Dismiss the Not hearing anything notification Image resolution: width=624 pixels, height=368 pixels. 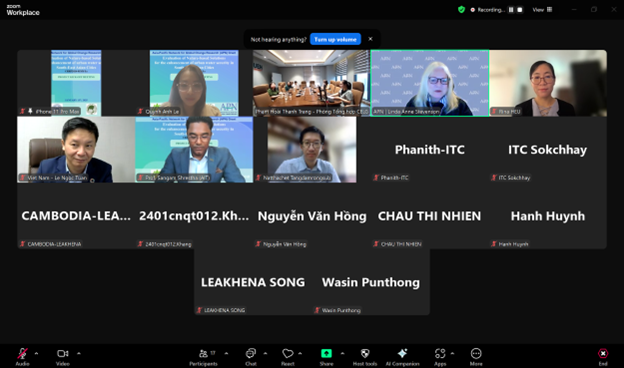pos(370,39)
